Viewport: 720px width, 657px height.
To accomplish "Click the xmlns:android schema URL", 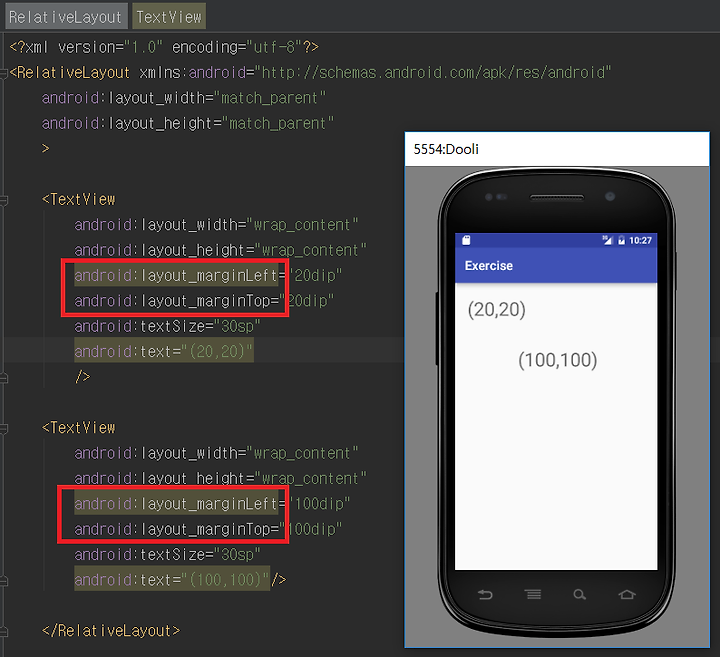I will pyautogui.click(x=433, y=73).
